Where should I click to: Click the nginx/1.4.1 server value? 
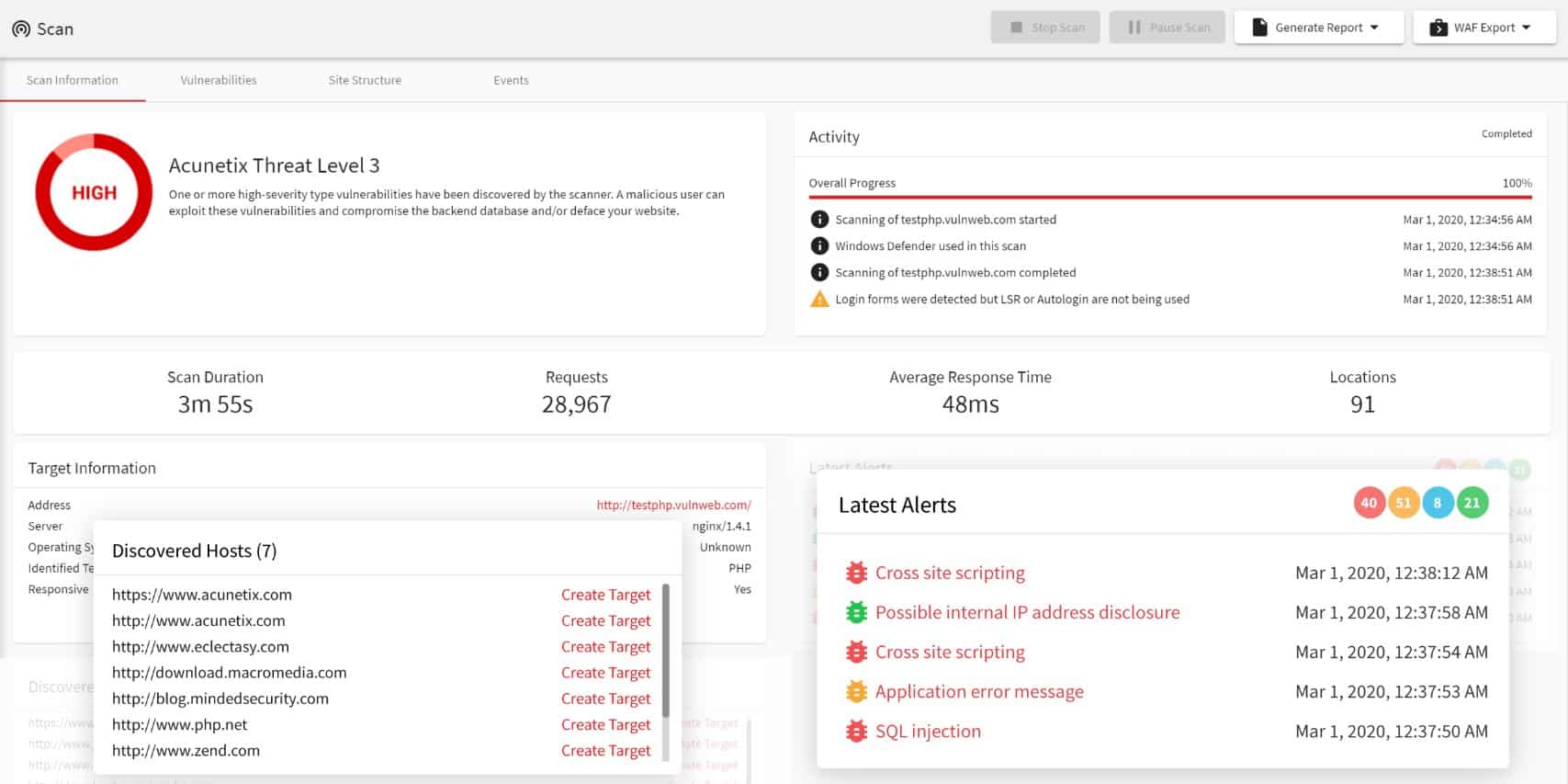(x=721, y=526)
